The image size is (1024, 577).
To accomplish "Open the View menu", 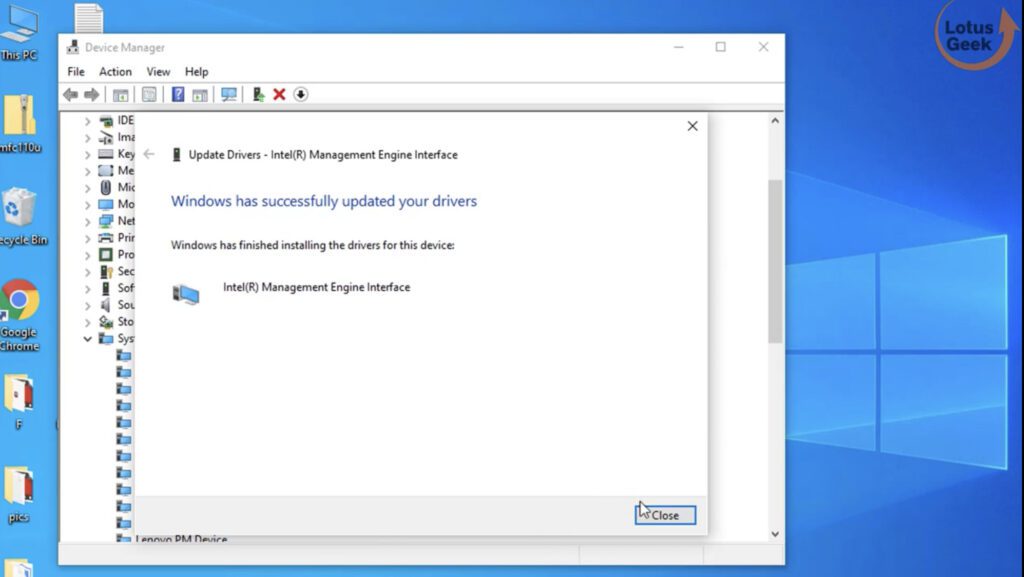I will click(158, 72).
